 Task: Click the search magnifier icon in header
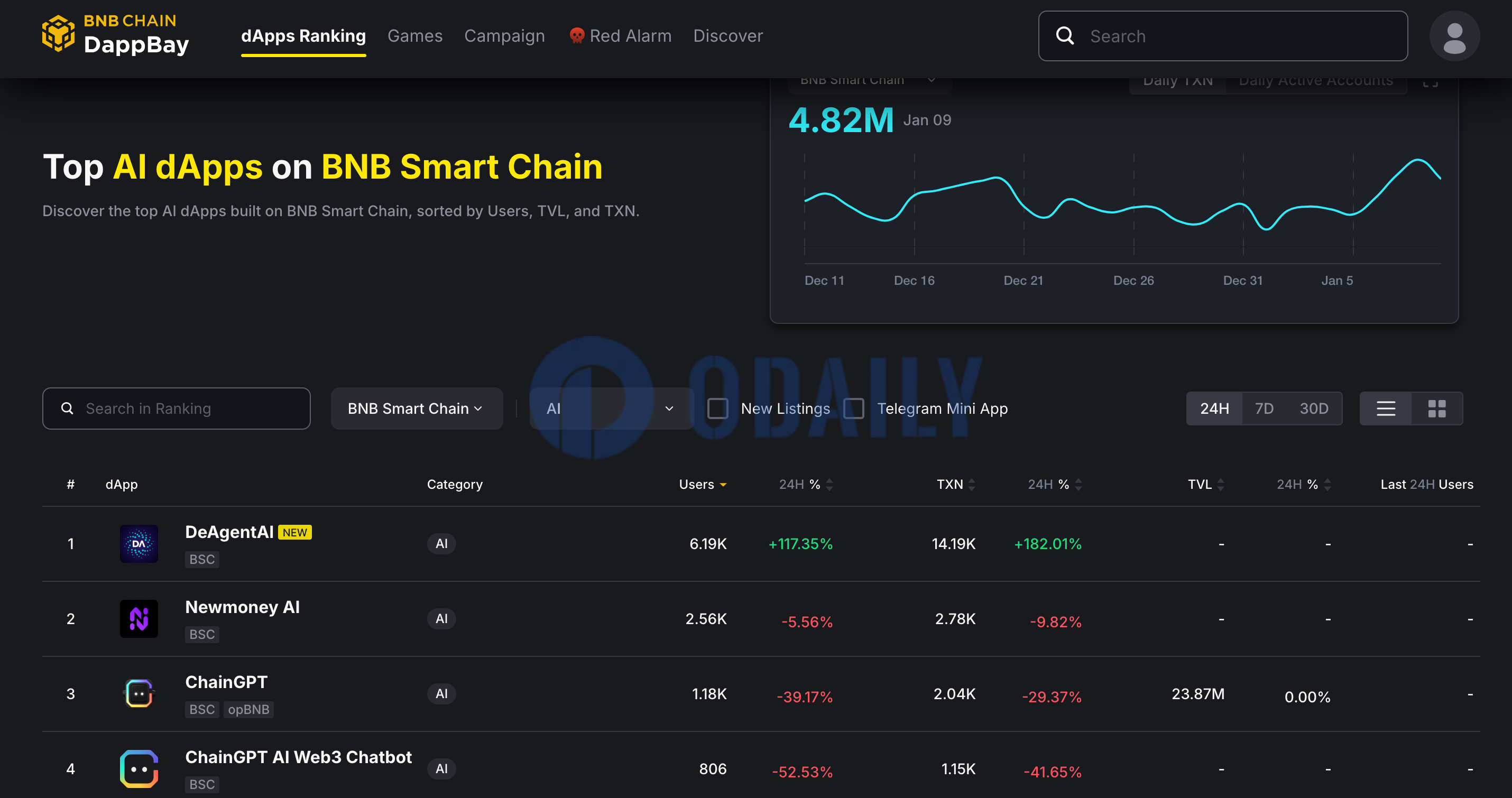(1065, 36)
